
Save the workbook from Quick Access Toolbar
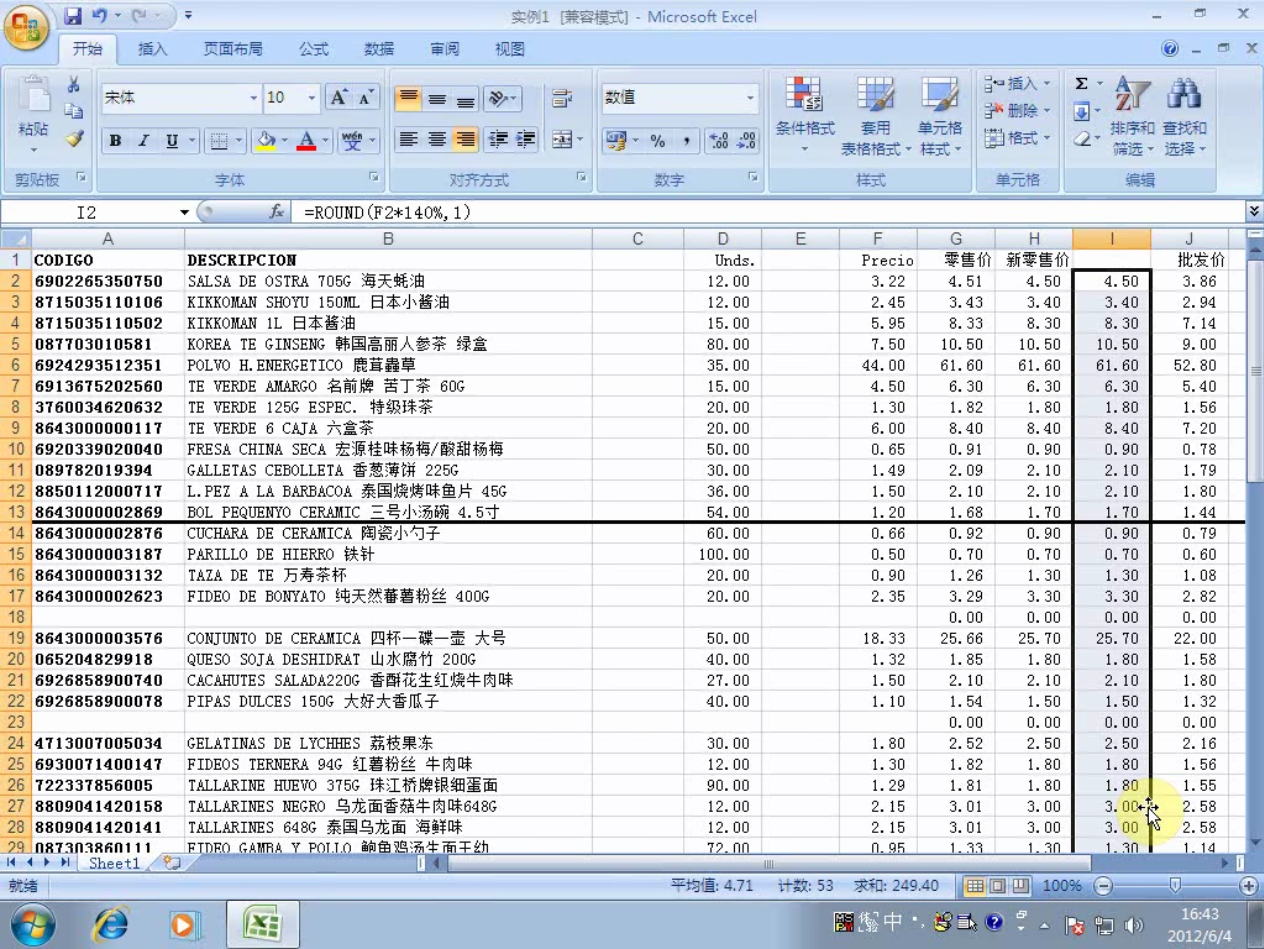[x=73, y=16]
